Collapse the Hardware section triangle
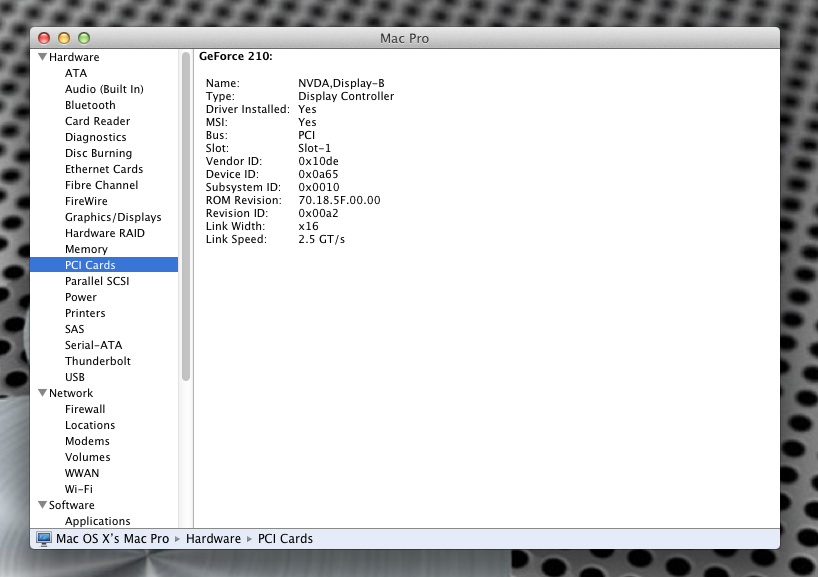The width and height of the screenshot is (818, 577). click(x=43, y=57)
